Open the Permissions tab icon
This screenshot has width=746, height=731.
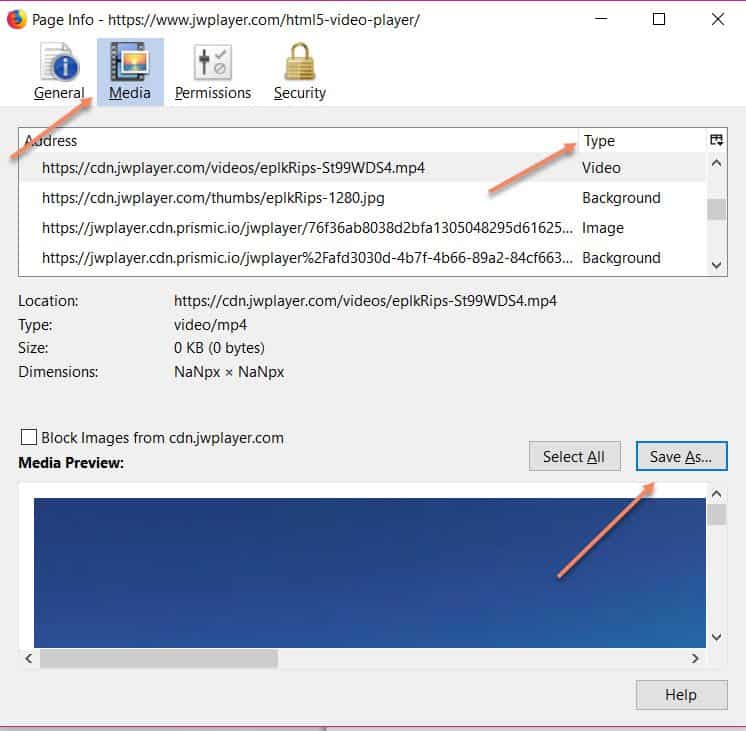(x=212, y=63)
